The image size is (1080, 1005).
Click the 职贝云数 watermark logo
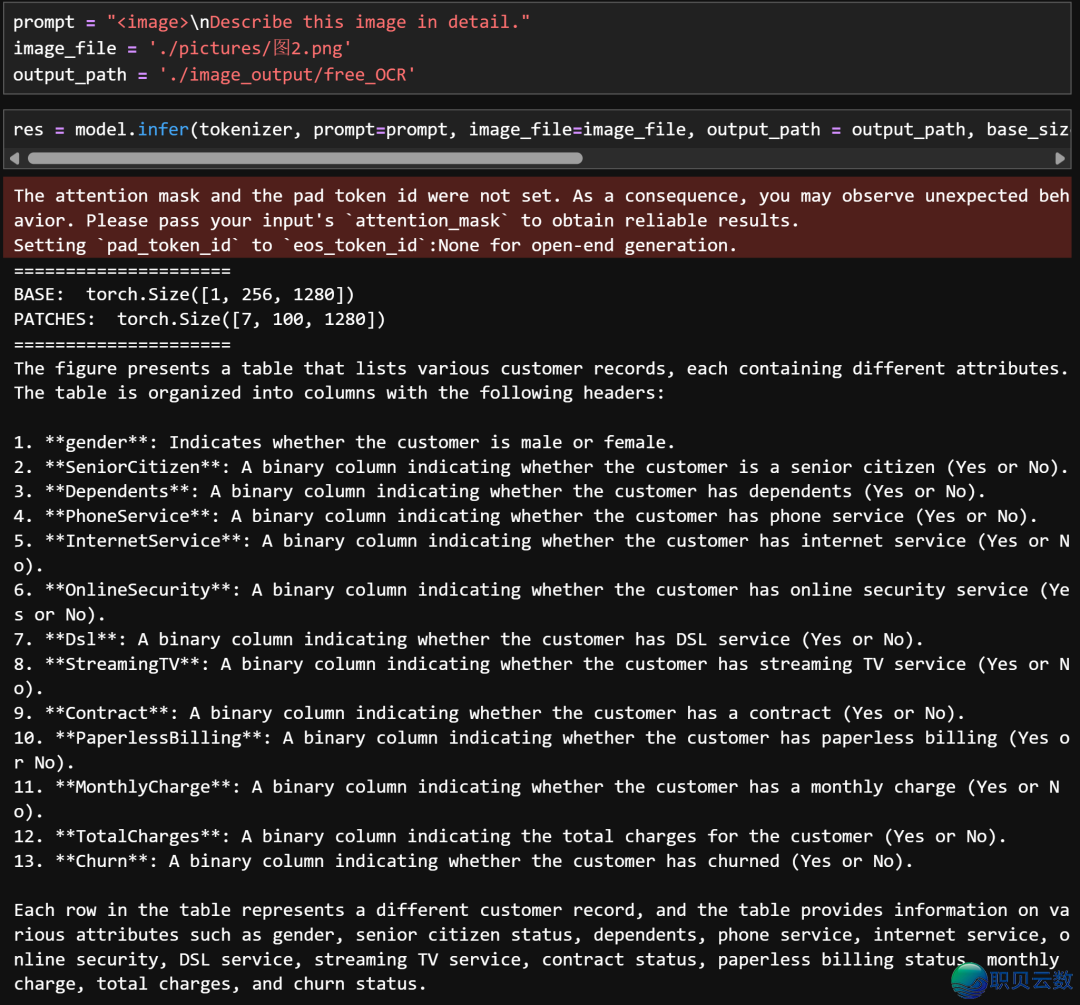click(1012, 978)
